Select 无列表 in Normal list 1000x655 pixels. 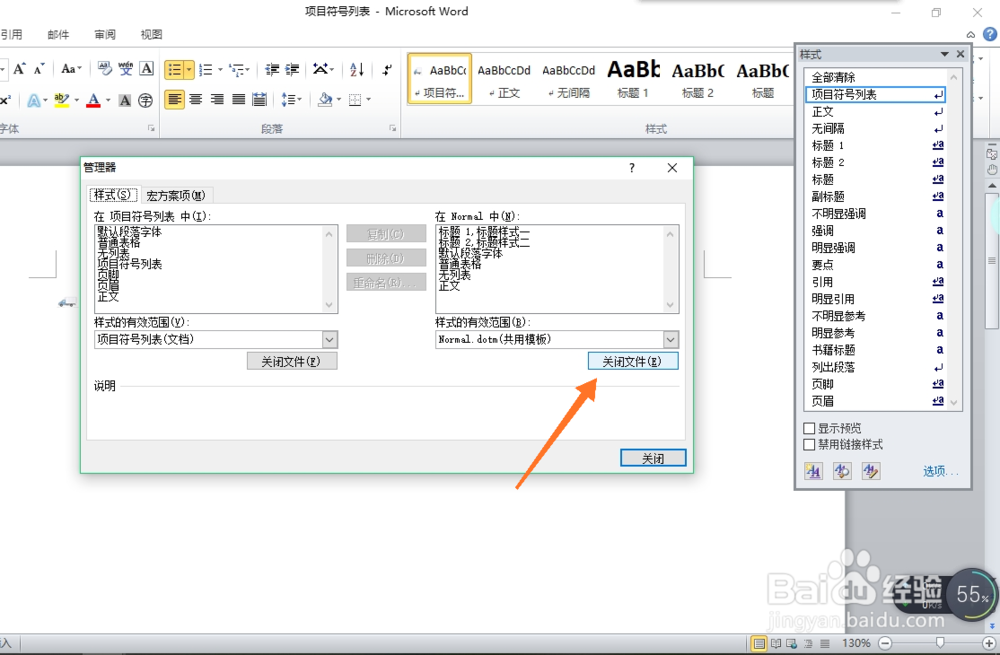pos(455,275)
